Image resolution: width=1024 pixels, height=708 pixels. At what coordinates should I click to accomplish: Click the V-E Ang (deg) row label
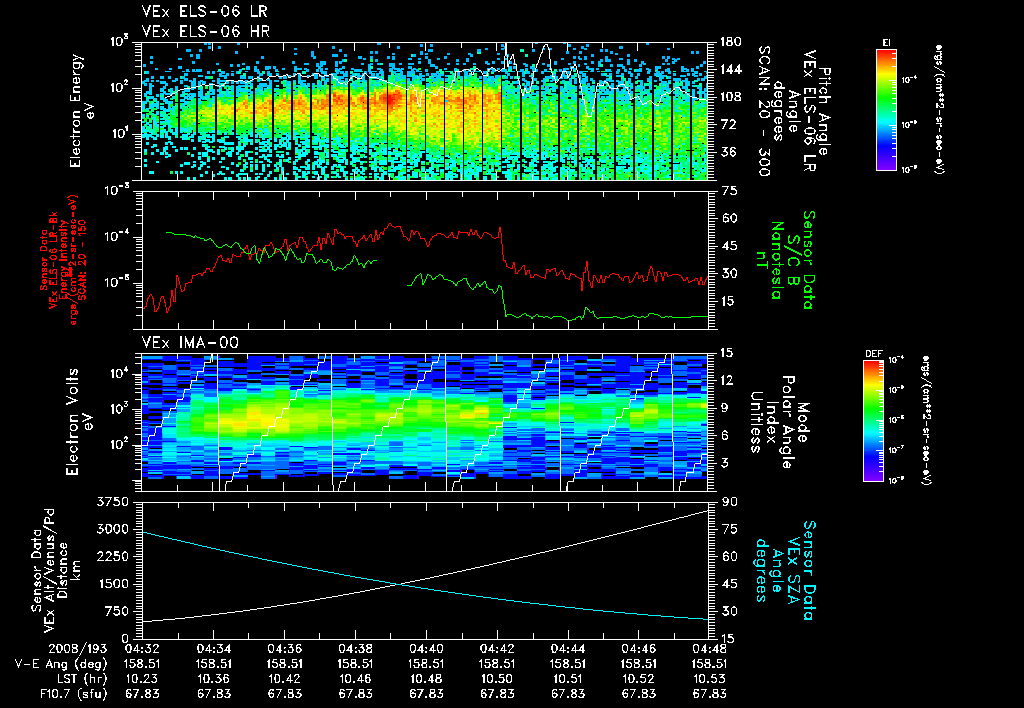(61, 664)
